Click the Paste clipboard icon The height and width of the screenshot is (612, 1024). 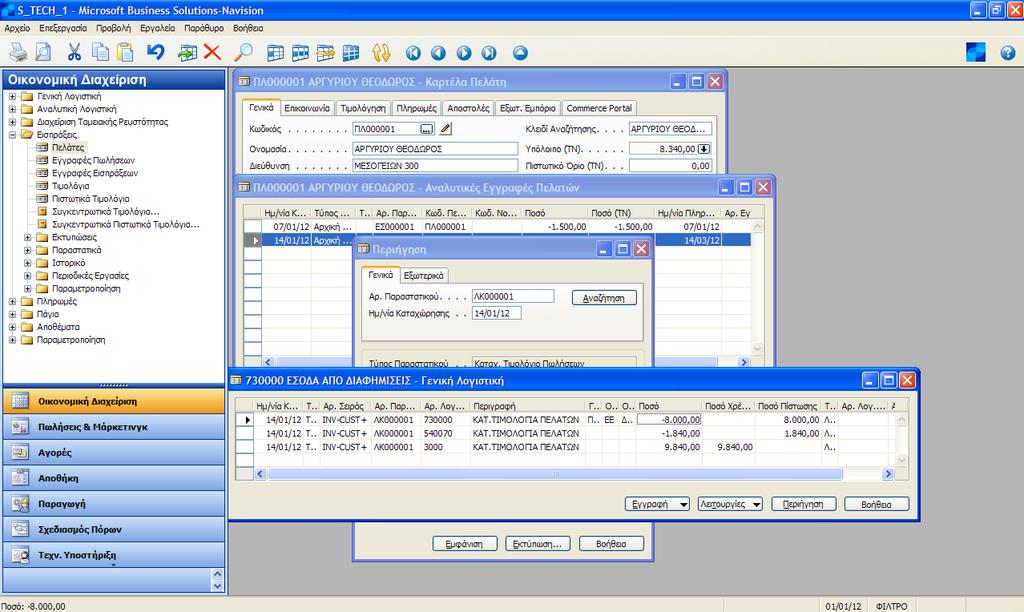click(125, 52)
